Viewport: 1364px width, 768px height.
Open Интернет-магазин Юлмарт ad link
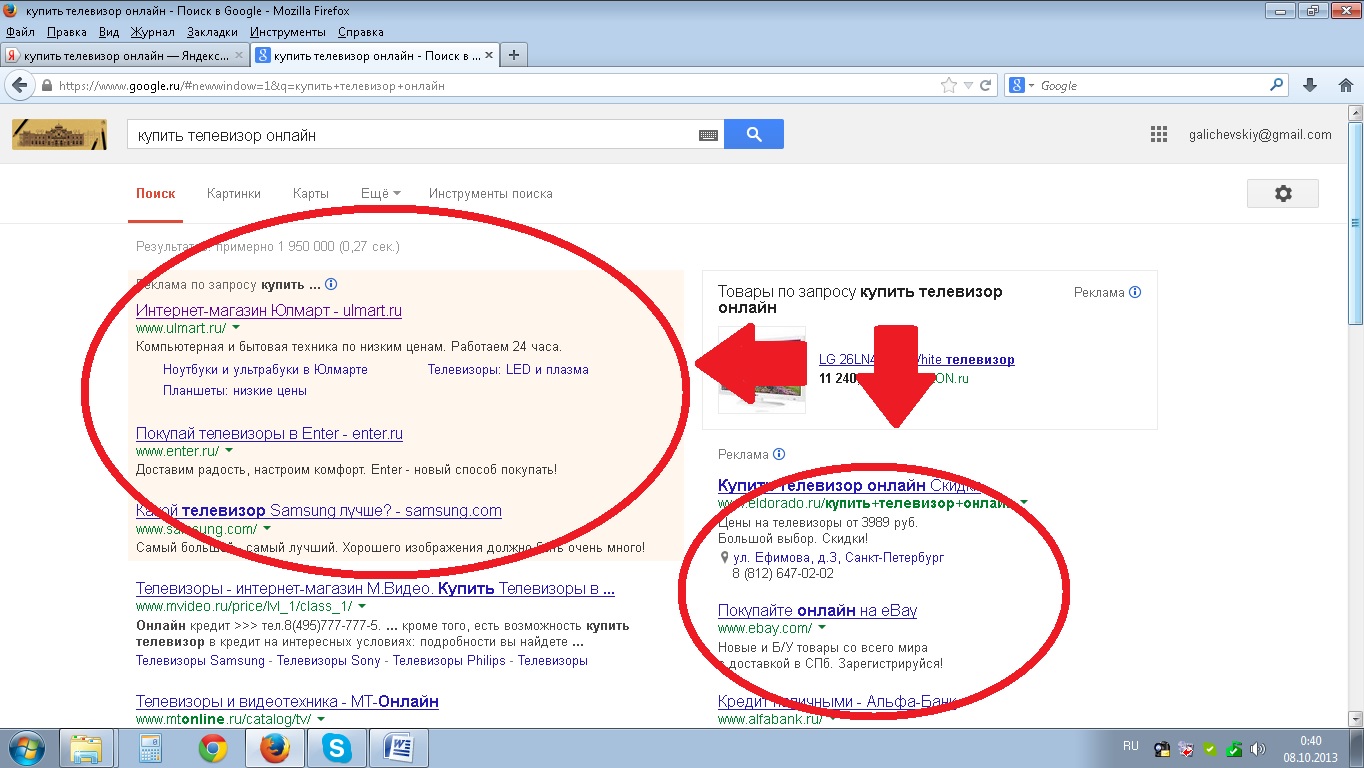(x=268, y=311)
